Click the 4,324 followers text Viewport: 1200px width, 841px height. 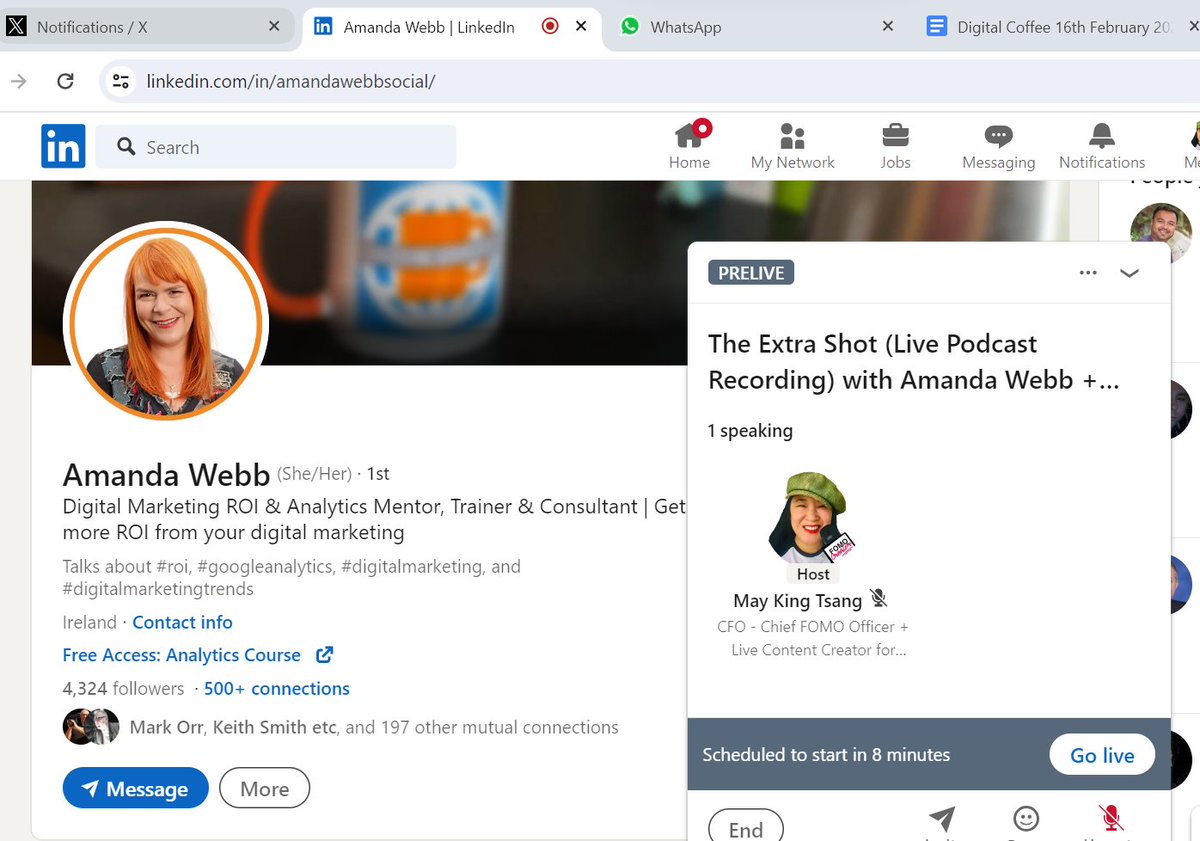tap(123, 688)
